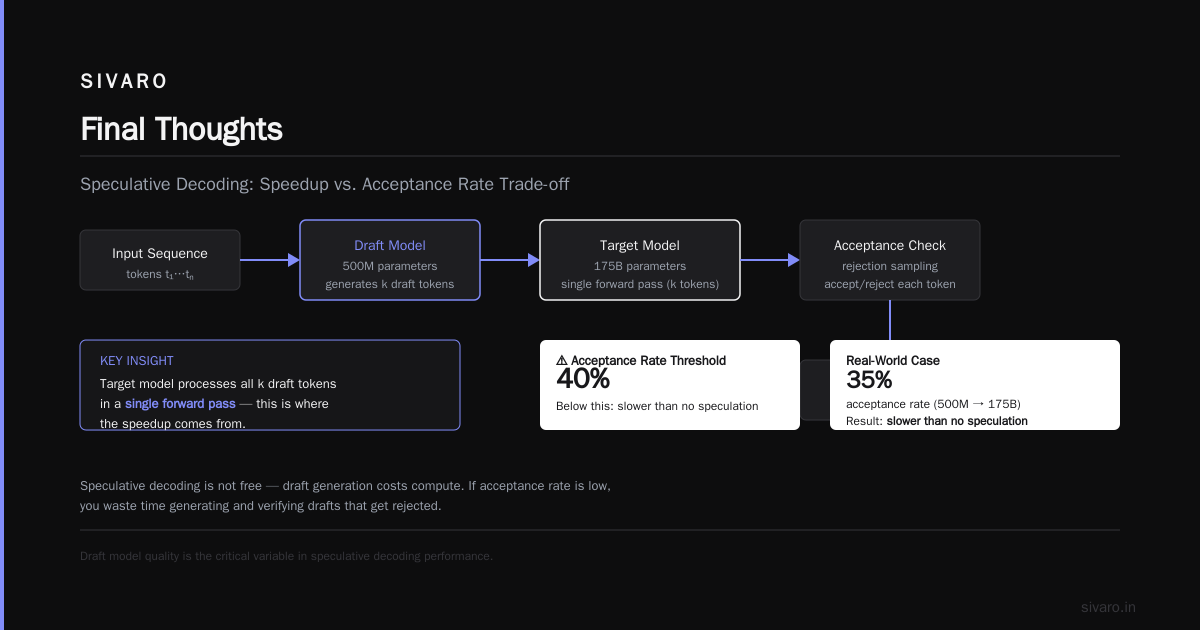Click the arrow between Draft Model and Target Model
This screenshot has height=630, width=1200.
(510, 260)
